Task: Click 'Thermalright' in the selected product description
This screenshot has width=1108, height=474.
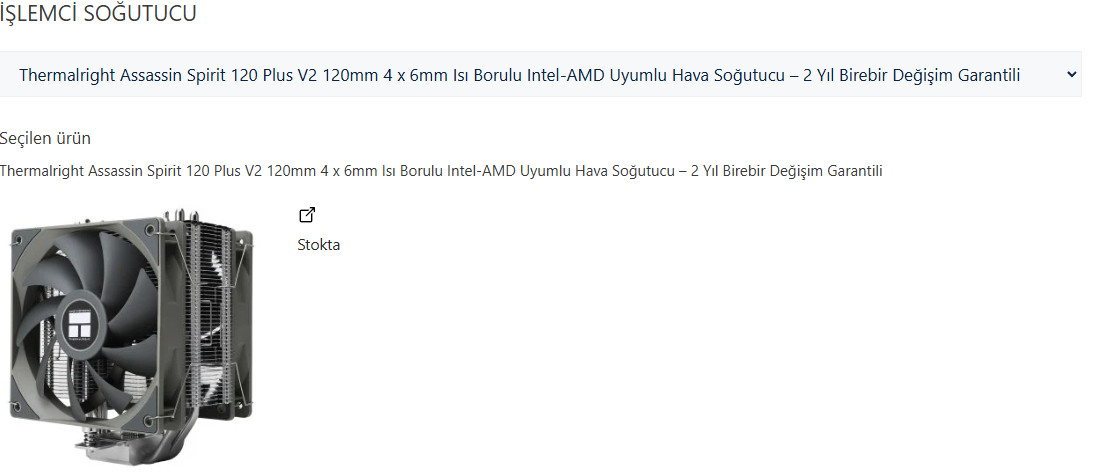Action: point(39,171)
